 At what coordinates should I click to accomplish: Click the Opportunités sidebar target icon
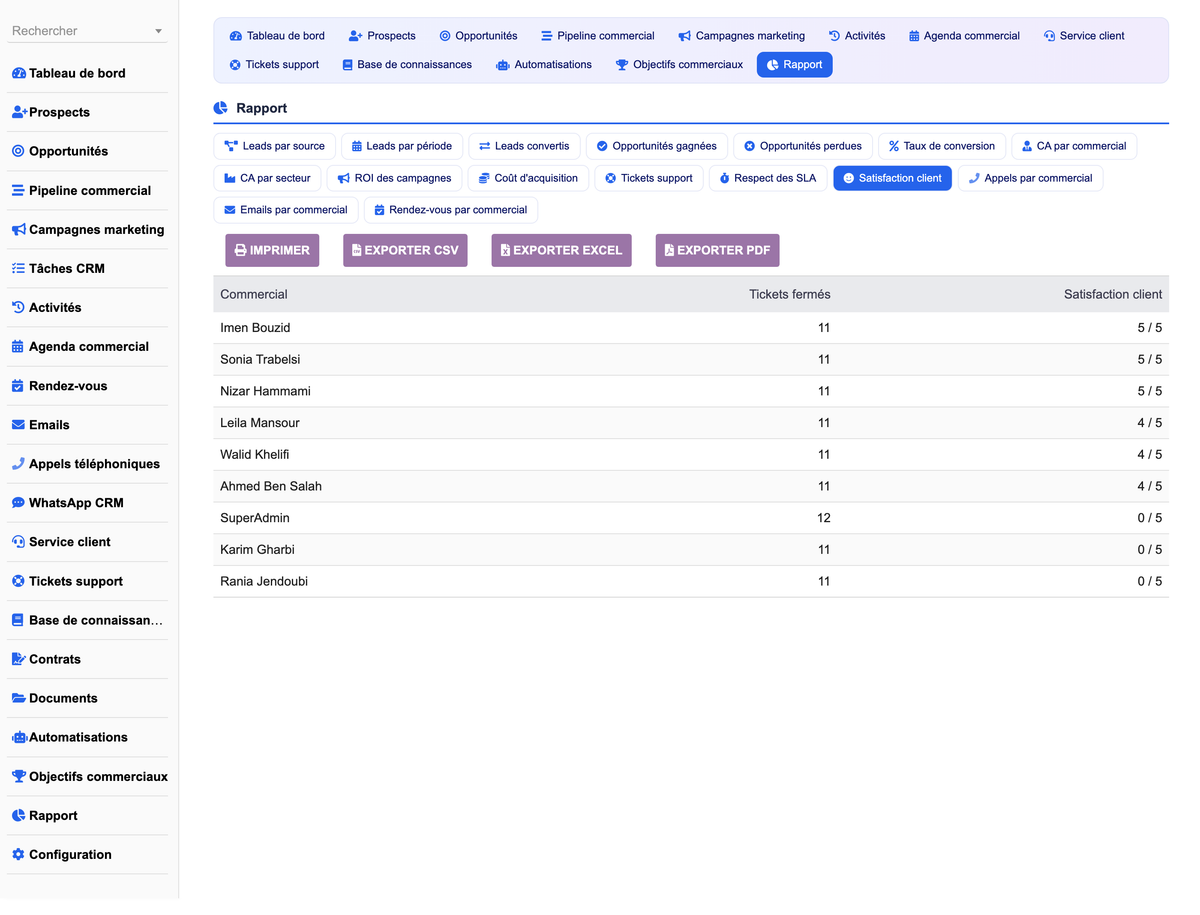click(x=18, y=152)
